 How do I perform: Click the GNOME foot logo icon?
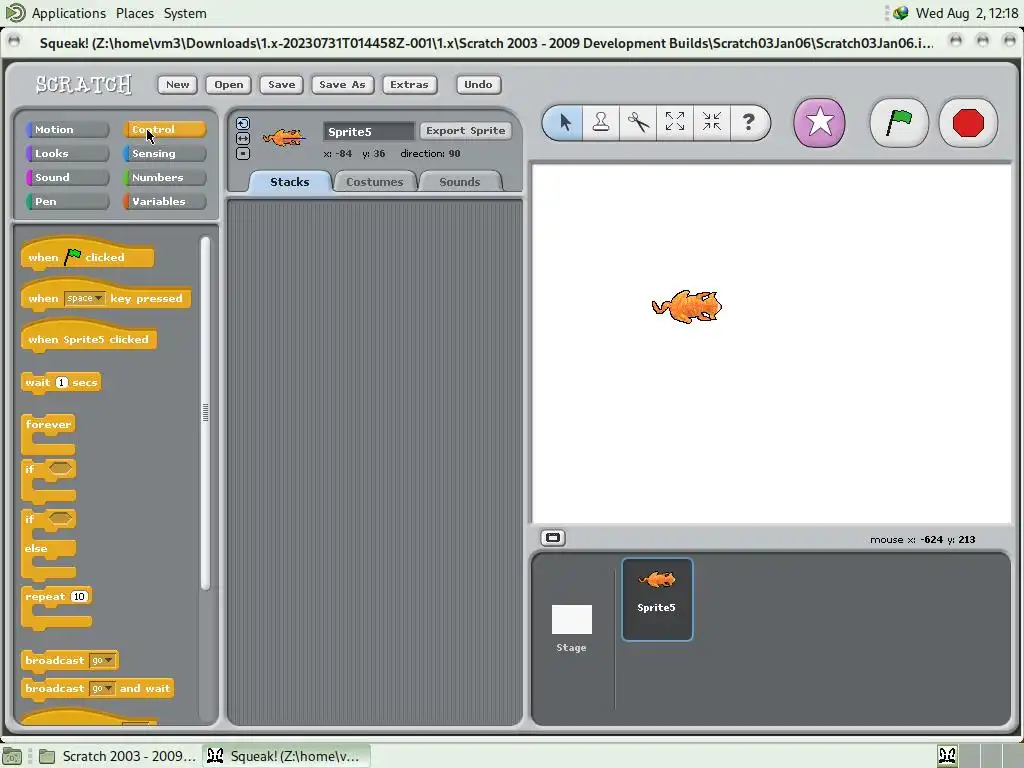(14, 12)
